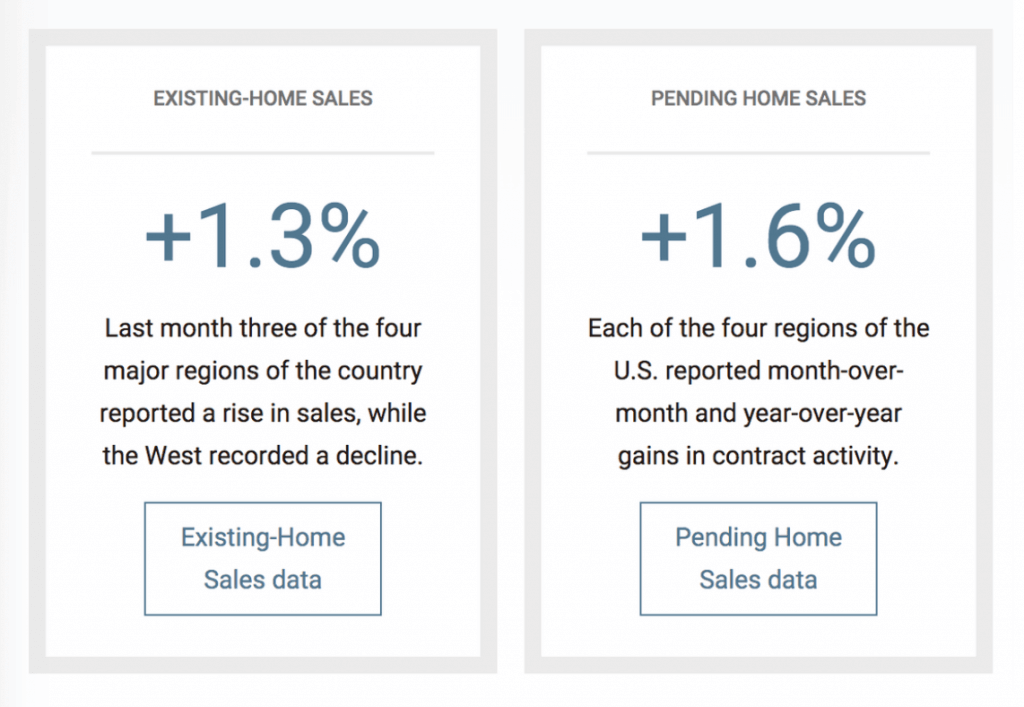
Task: Click the line 'major regions of the country'
Action: click(x=263, y=371)
